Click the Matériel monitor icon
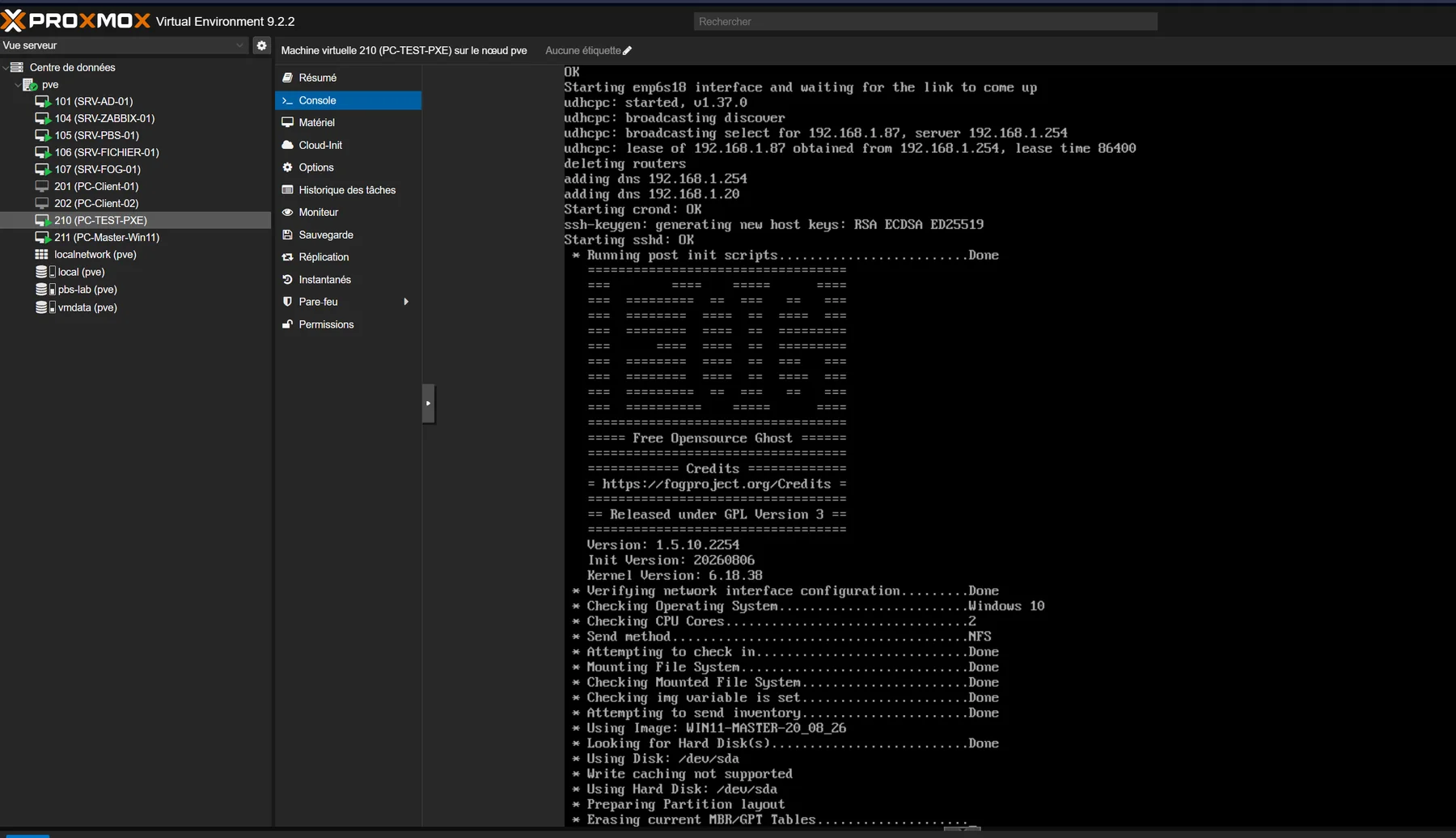 (x=287, y=122)
